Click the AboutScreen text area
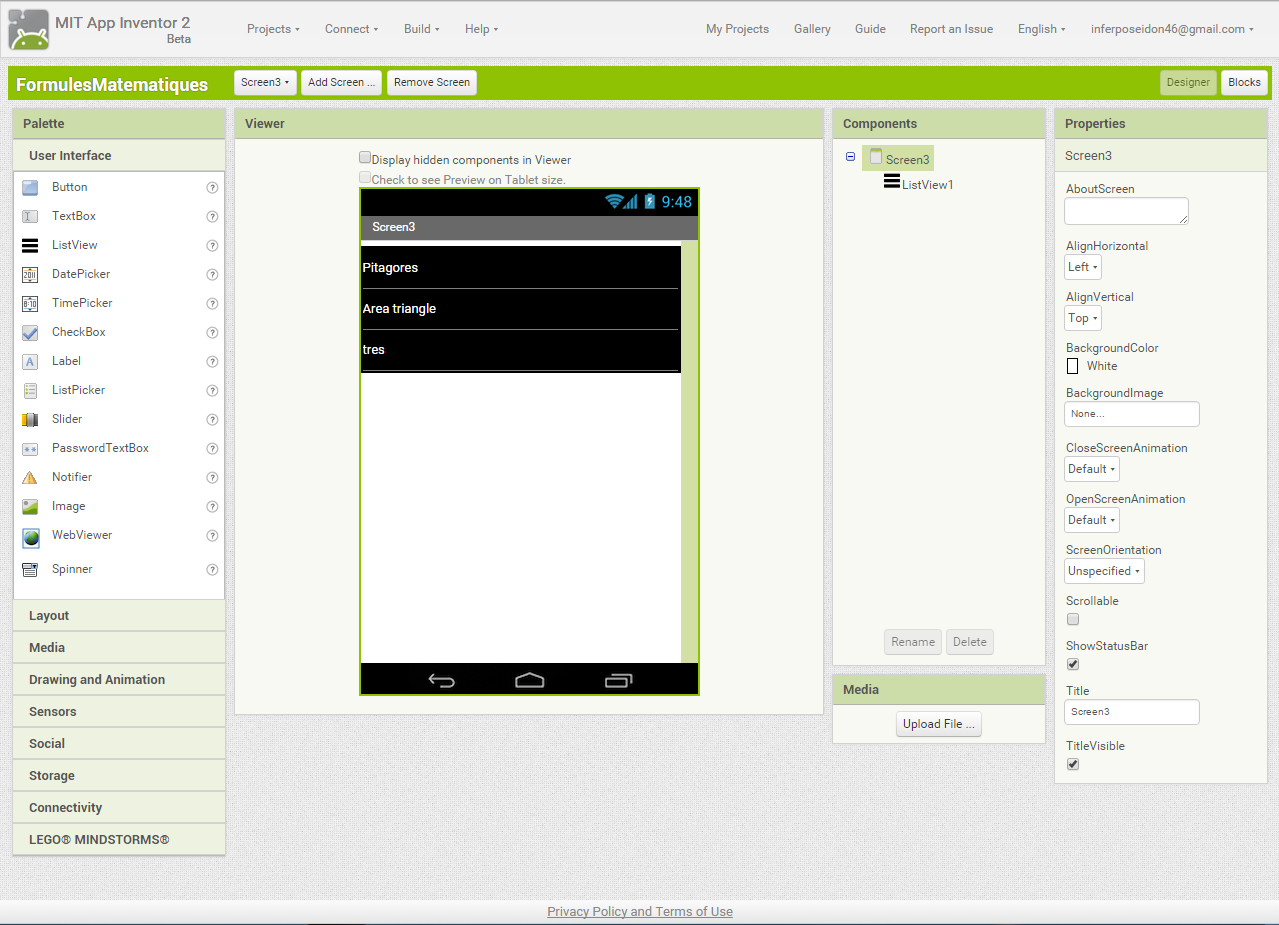Viewport: 1279px width, 925px height. pos(1126,211)
